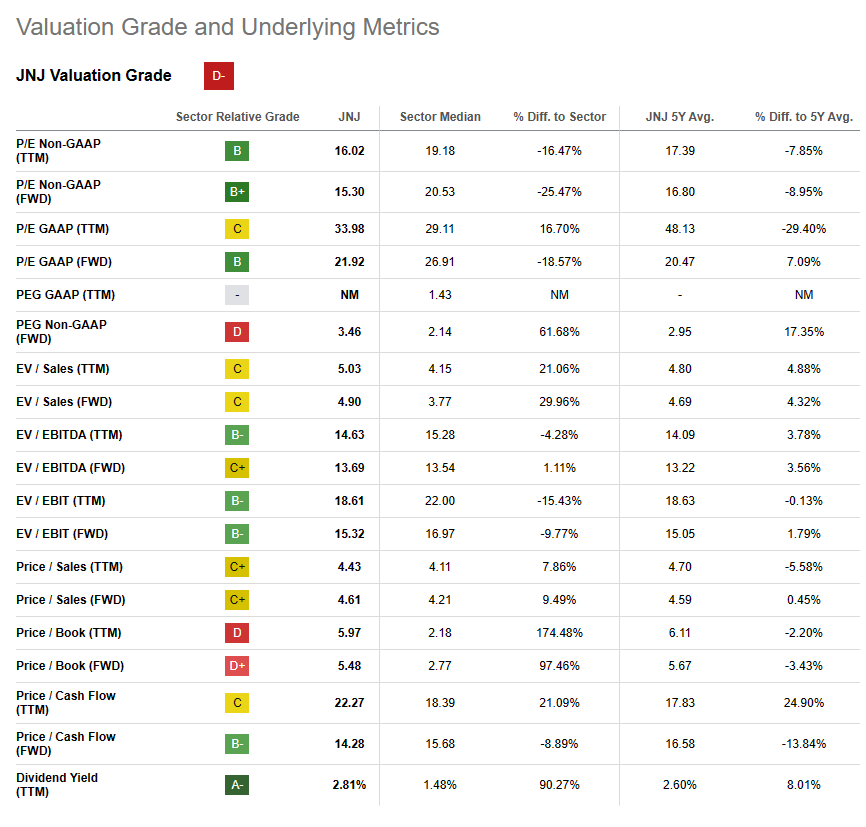Click the Dividend Yield (TTM) row label
The image size is (866, 827).
(57, 785)
